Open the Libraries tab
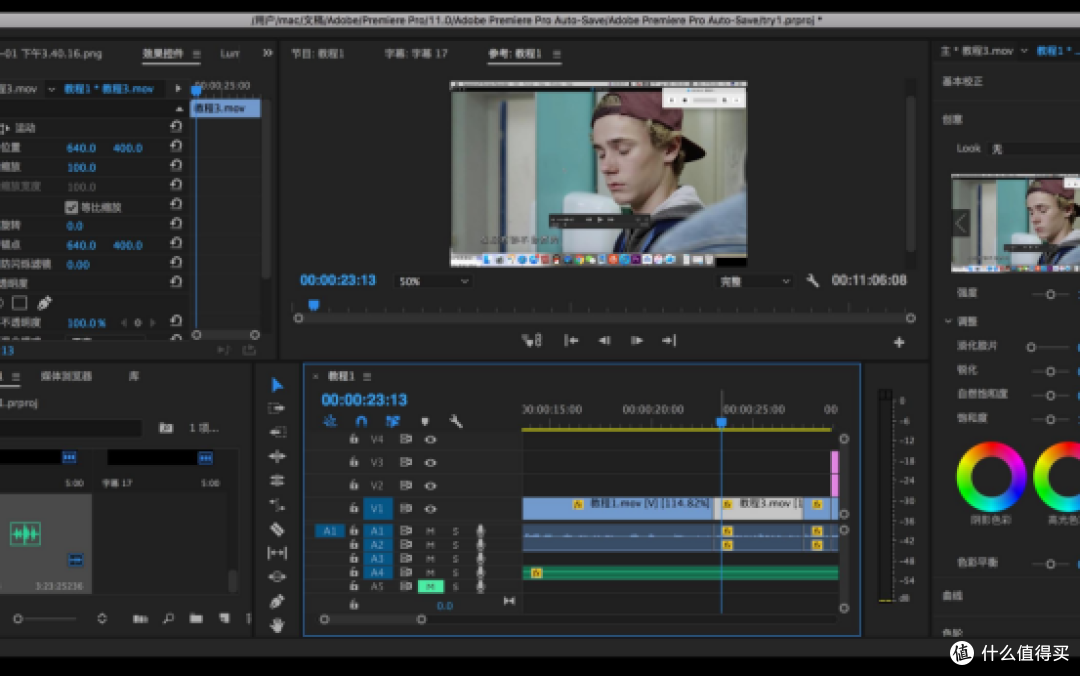Image resolution: width=1080 pixels, height=676 pixels. click(x=134, y=376)
